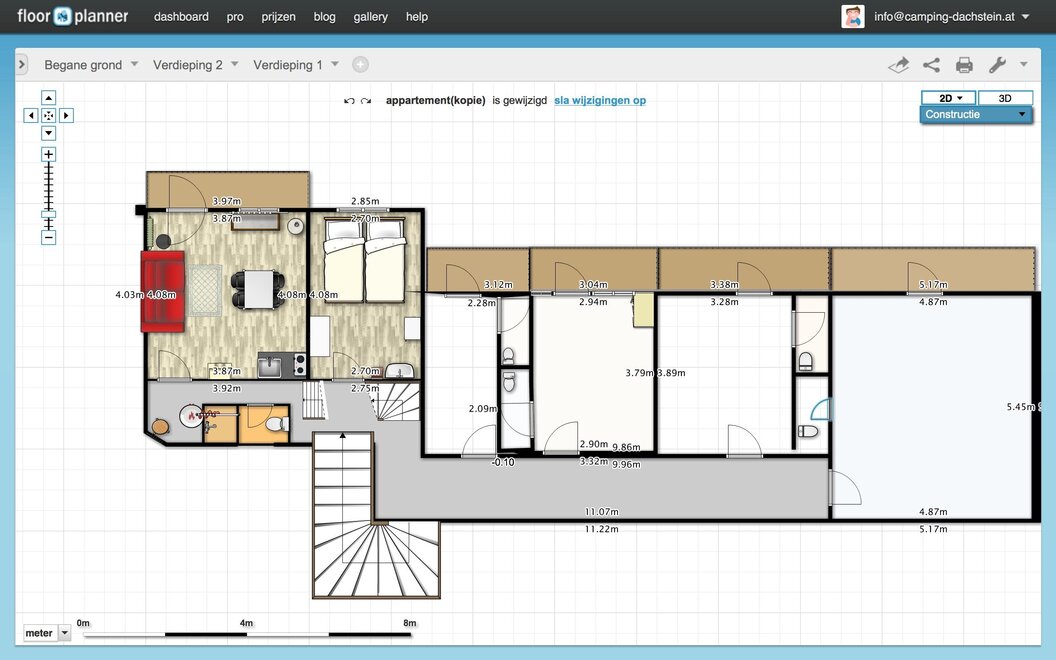Add a new floor with plus icon
1056x660 pixels.
(x=360, y=65)
